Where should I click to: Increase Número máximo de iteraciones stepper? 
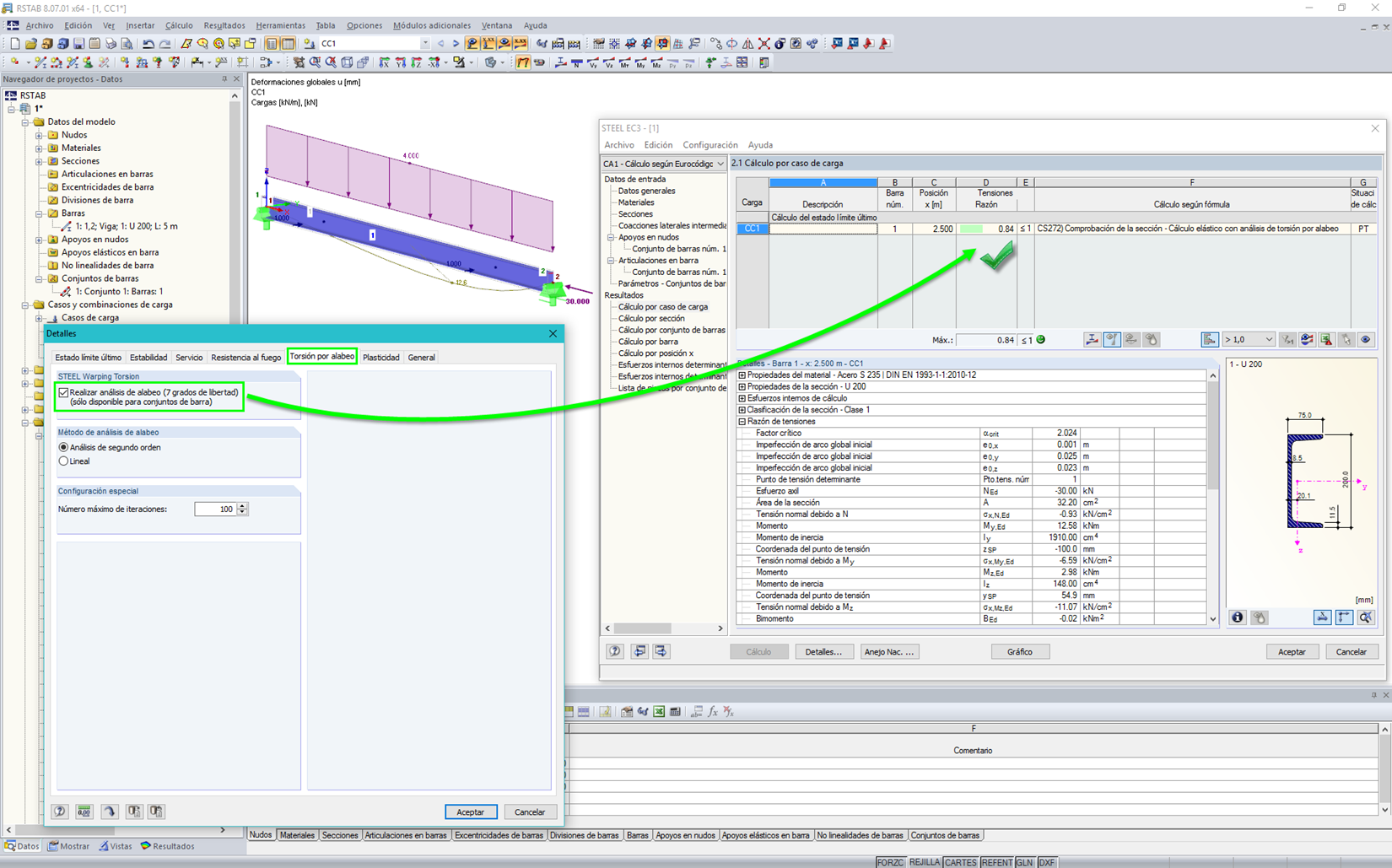[x=243, y=505]
